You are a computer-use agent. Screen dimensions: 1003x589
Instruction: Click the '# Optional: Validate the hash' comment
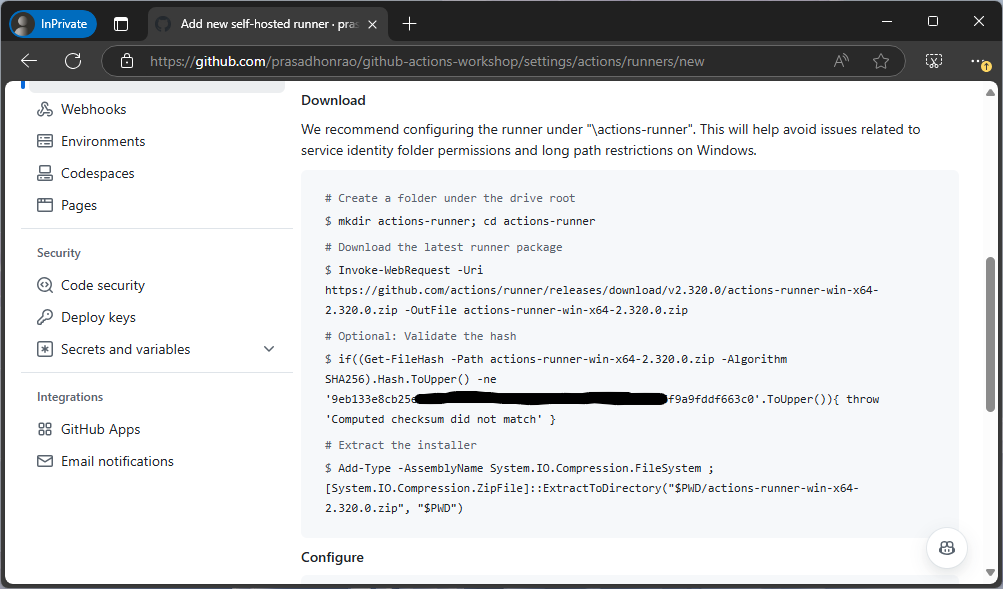(421, 336)
